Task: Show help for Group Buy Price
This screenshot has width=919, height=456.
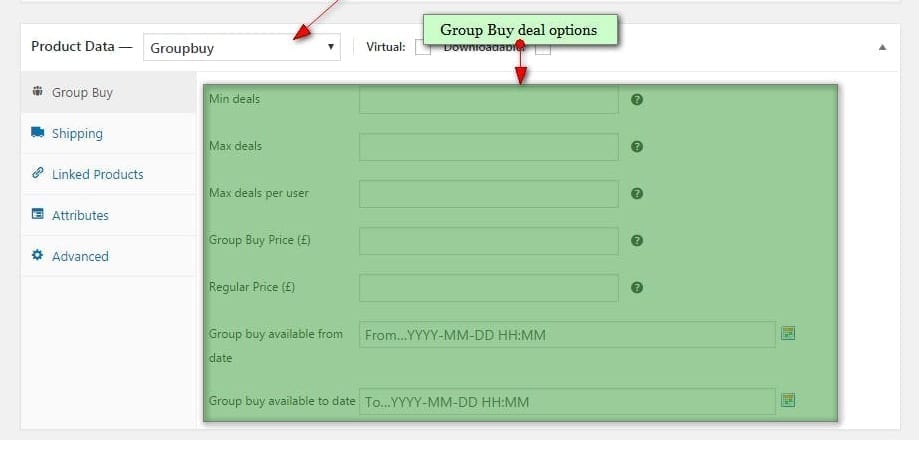Action: click(637, 240)
